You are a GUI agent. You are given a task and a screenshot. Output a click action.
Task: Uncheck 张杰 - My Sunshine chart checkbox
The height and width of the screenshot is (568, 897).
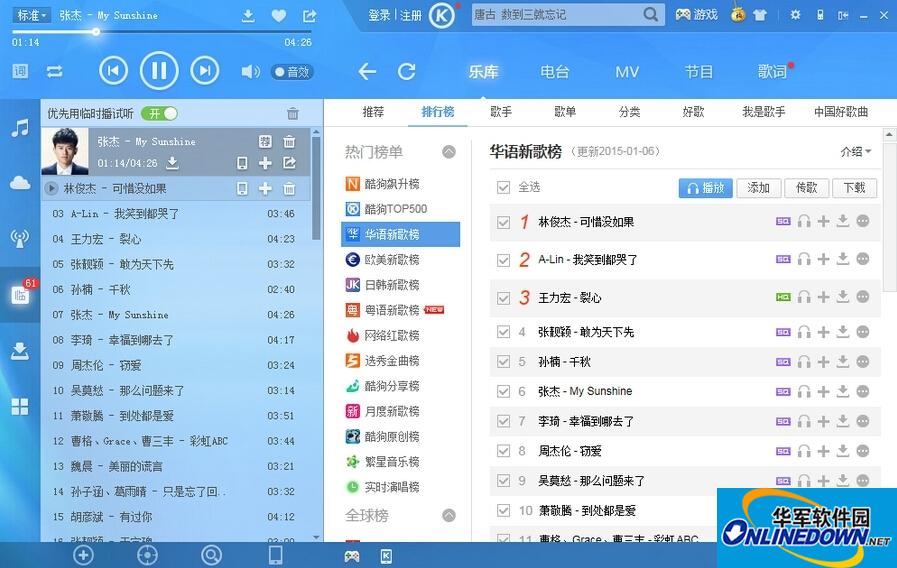(x=503, y=391)
